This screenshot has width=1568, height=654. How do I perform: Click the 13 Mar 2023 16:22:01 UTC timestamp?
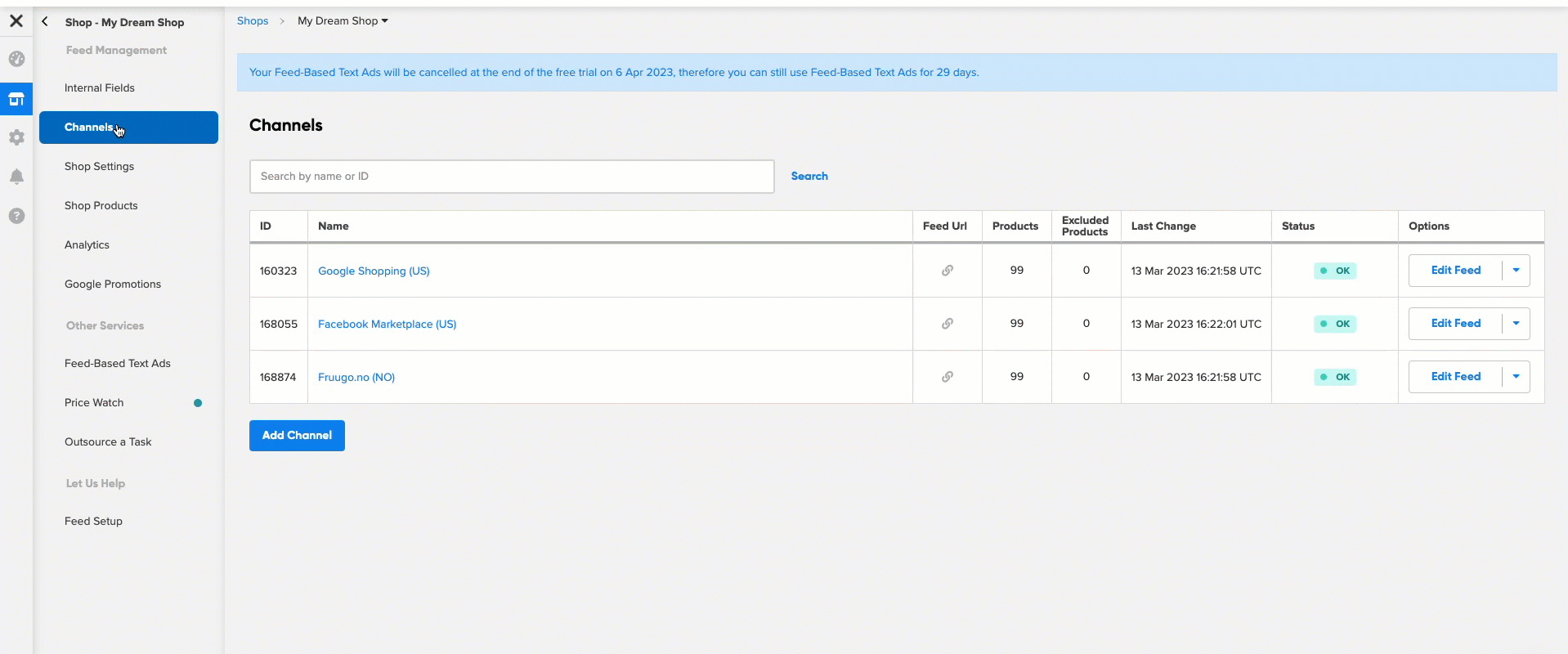pyautogui.click(x=1196, y=325)
